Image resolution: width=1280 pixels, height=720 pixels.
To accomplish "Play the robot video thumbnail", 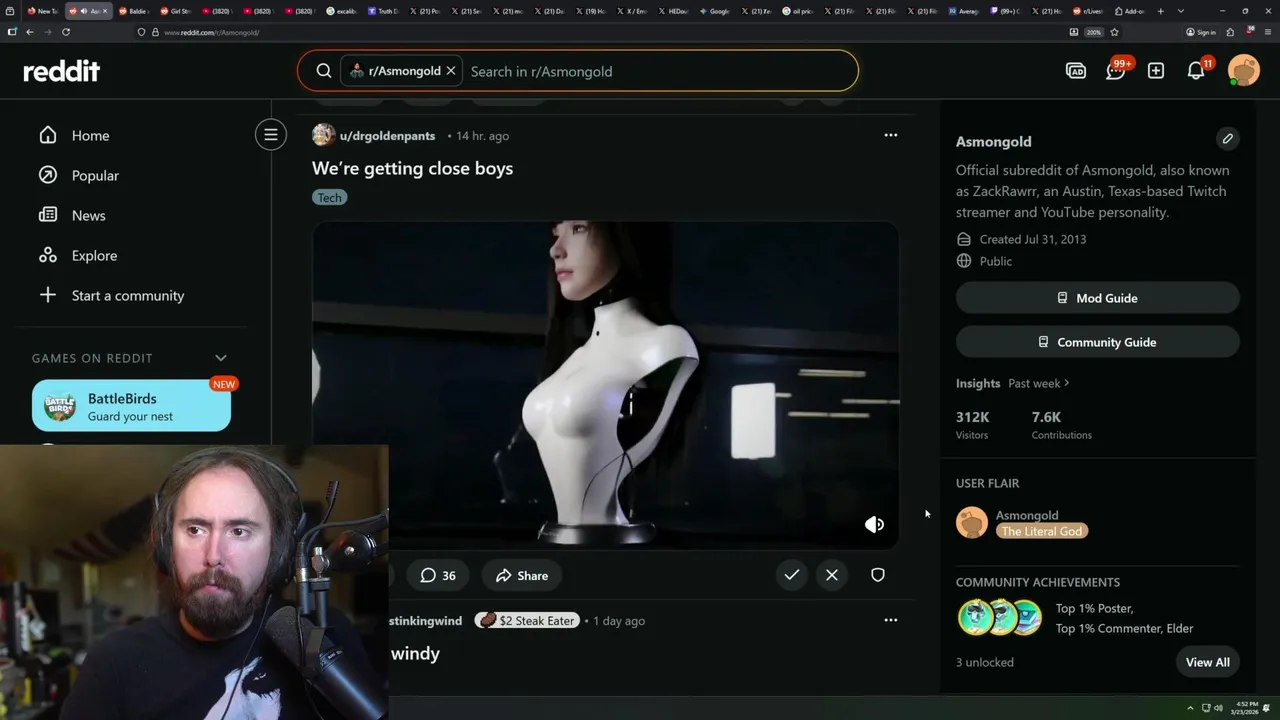I will click(x=605, y=385).
